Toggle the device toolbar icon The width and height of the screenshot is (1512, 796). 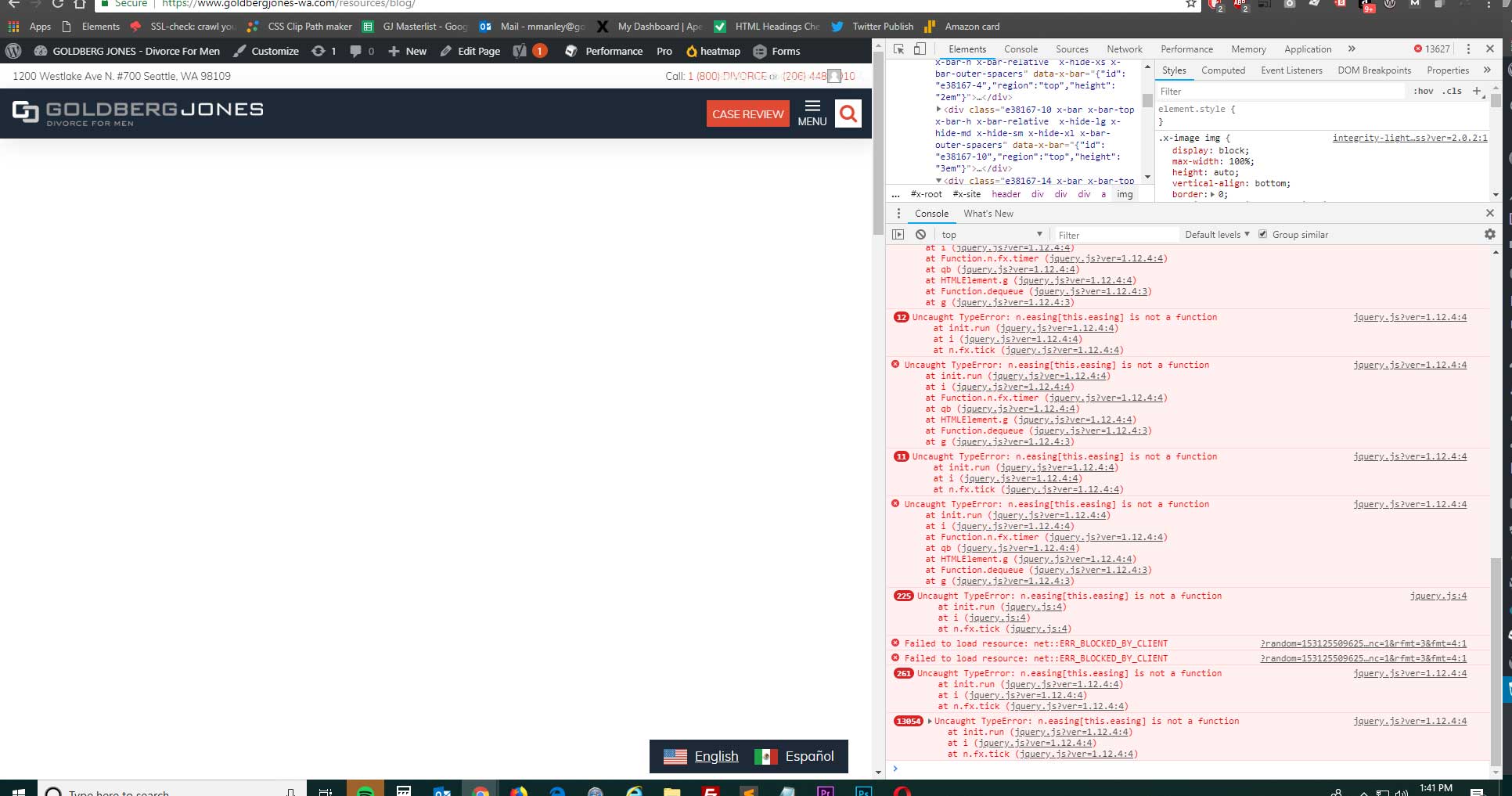coord(920,49)
